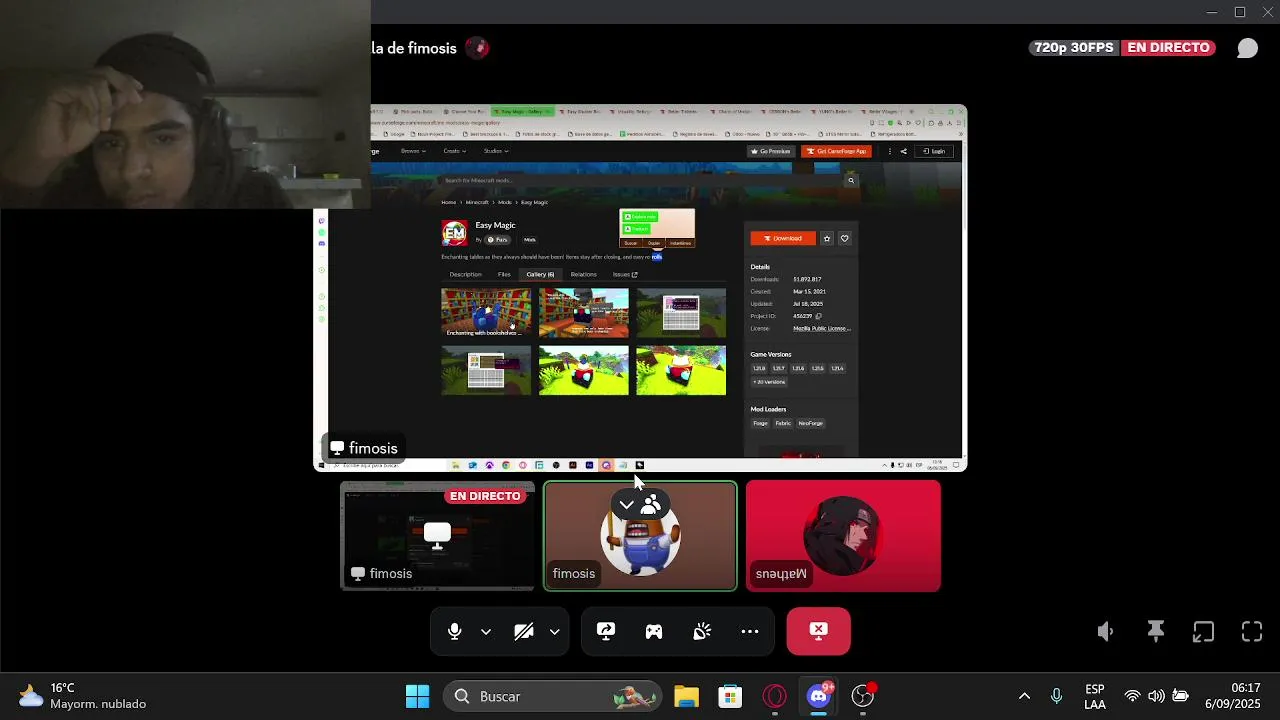
Task: Click Search for Minecraft mods field
Action: 640,180
